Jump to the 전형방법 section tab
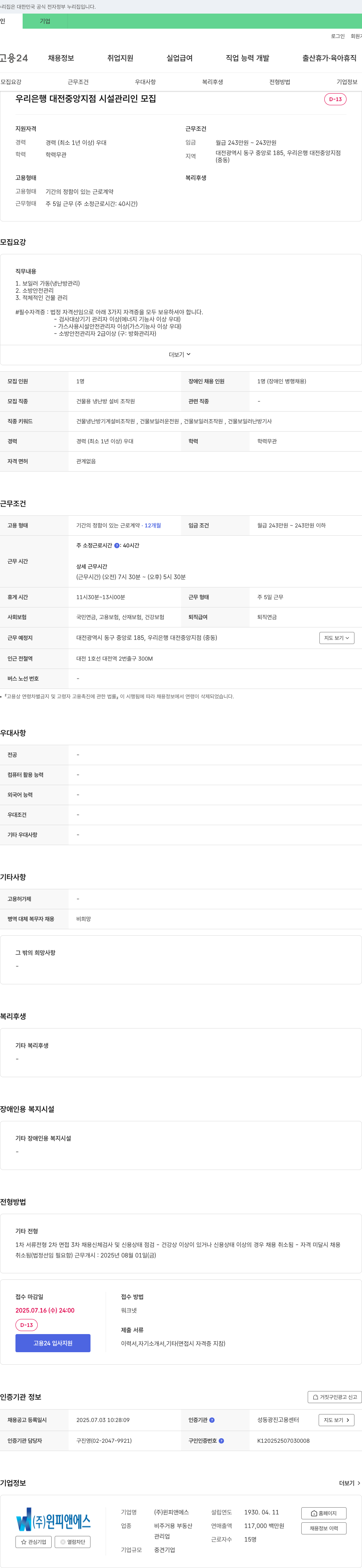Image resolution: width=362 pixels, height=1568 pixels. tap(280, 82)
